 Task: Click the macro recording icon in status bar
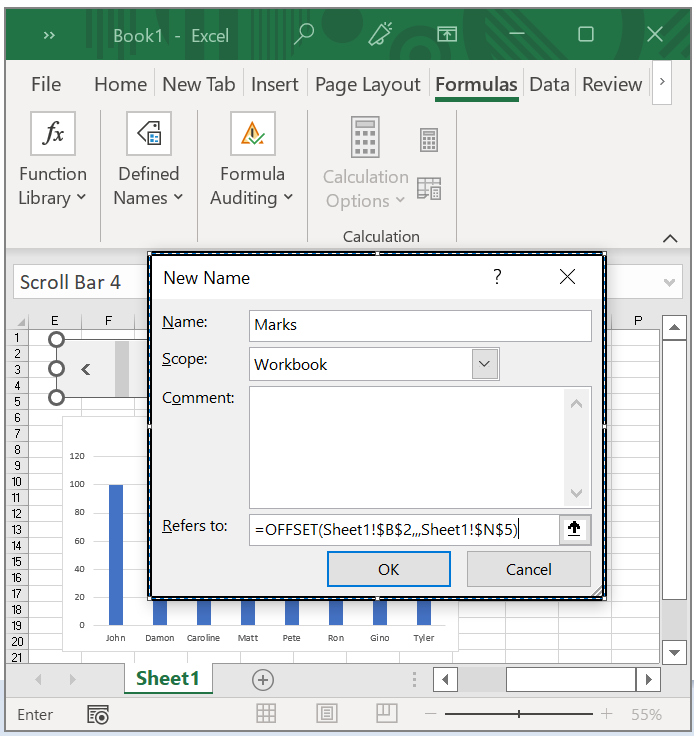(98, 714)
